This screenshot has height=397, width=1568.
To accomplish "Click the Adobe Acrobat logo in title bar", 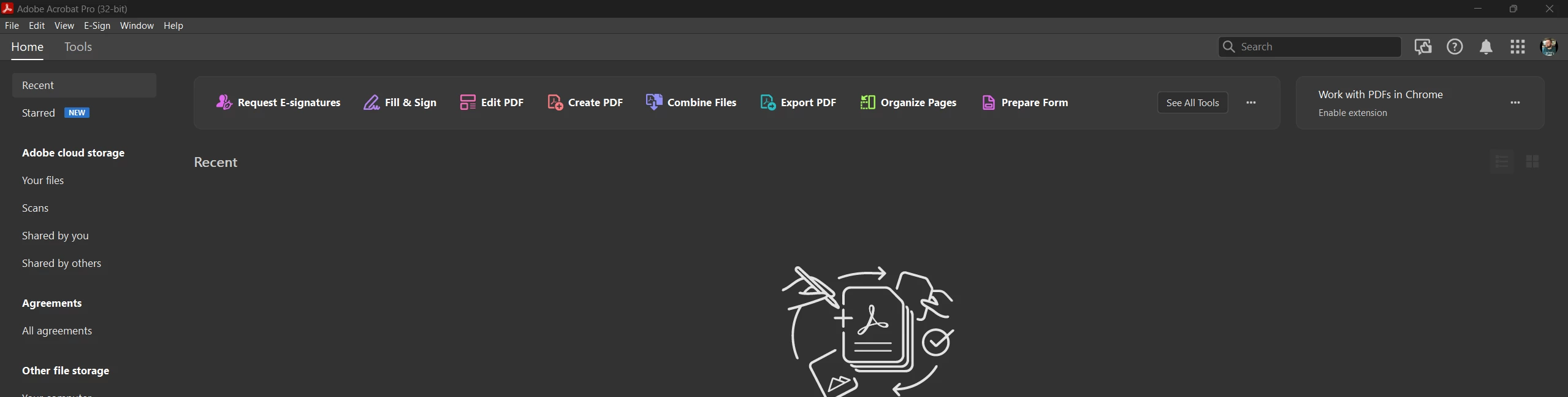I will 7,9.
